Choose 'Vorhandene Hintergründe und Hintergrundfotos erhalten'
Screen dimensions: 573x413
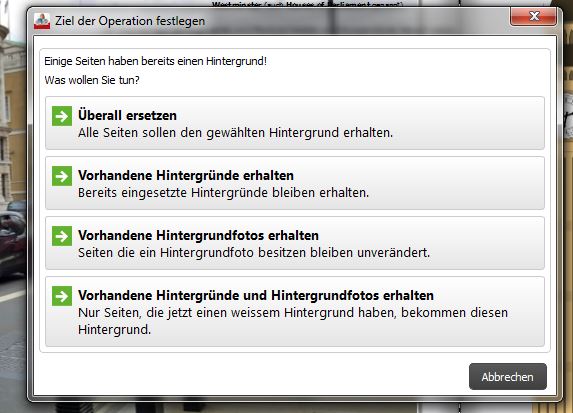[x=295, y=311]
